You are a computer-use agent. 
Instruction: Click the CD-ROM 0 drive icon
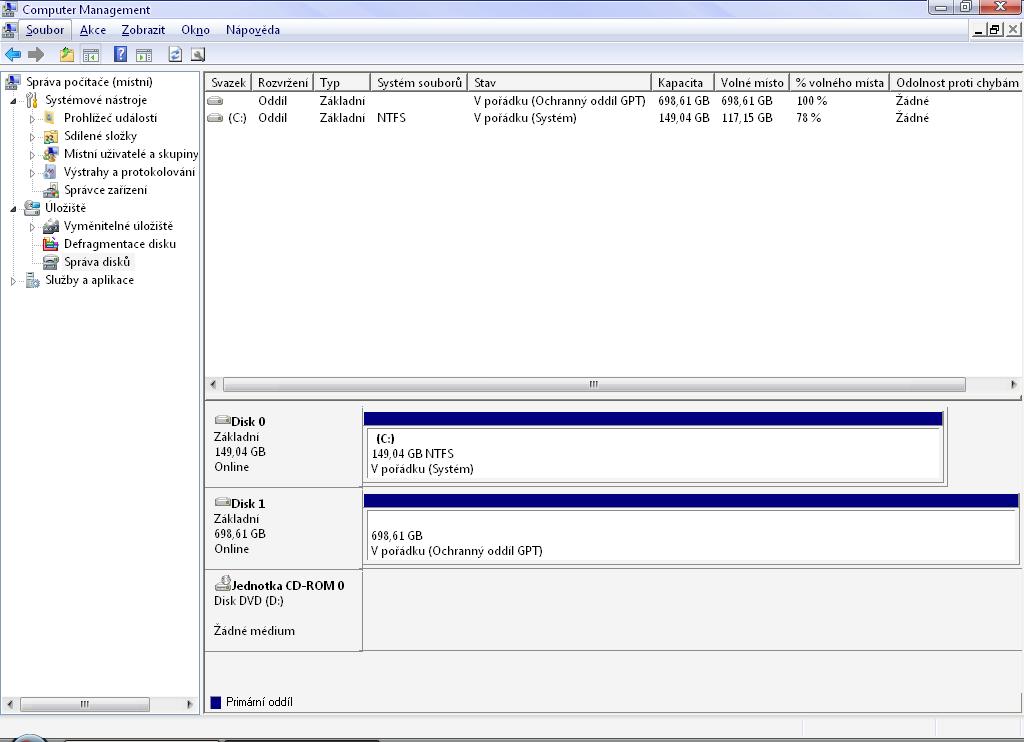tap(223, 583)
